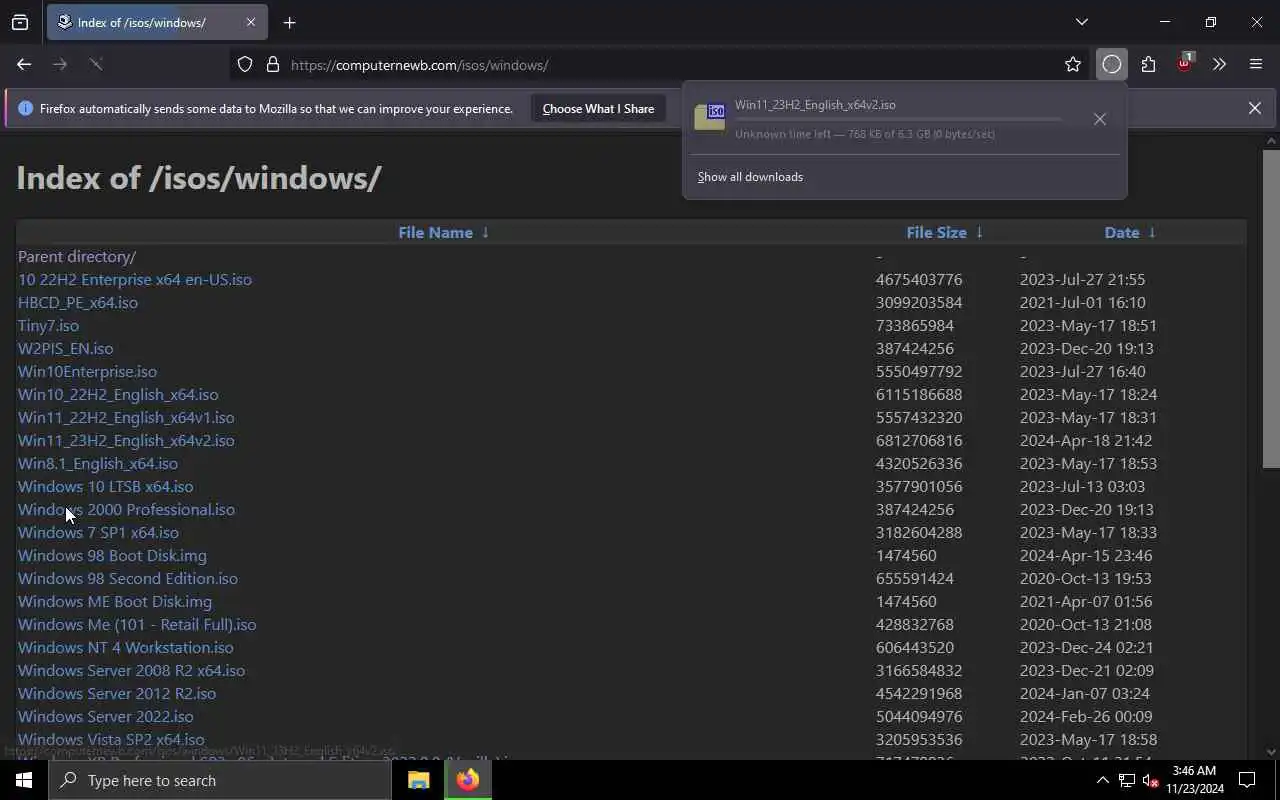Viewport: 1280px width, 800px height.
Task: Open the uBlock Origin extension icon
Action: [1184, 65]
